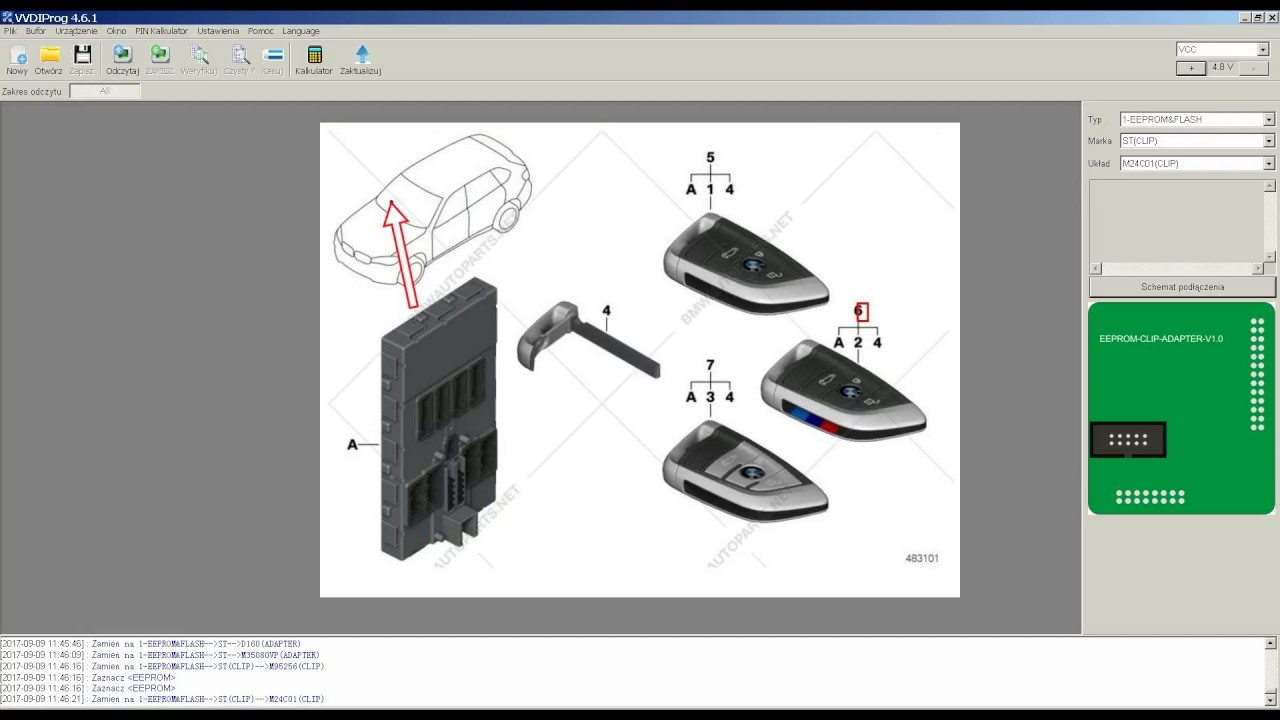This screenshot has width=1280, height=720.
Task: Click the Schemat podłączenia button
Action: coord(1182,287)
